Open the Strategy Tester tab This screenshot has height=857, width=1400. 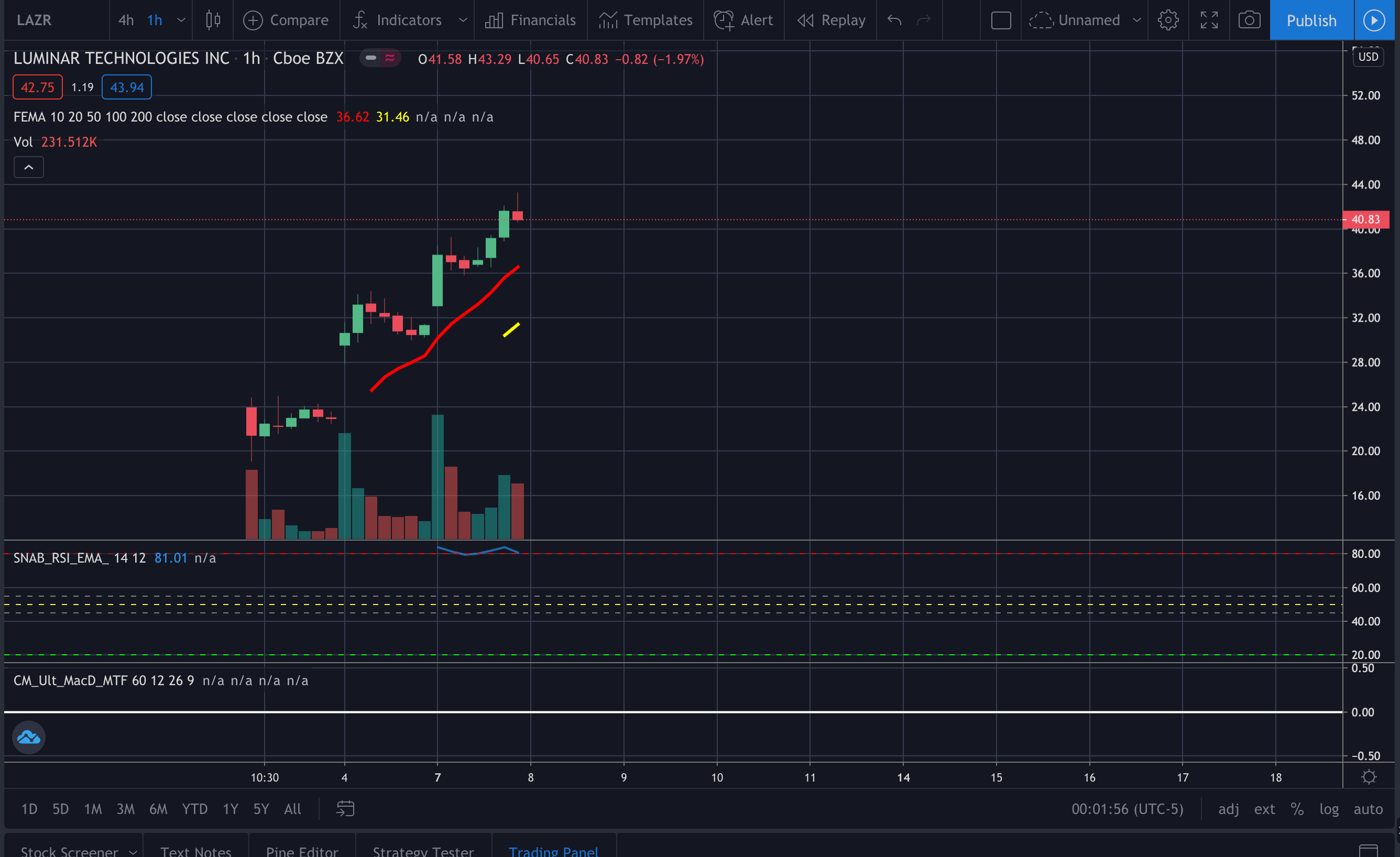(423, 850)
